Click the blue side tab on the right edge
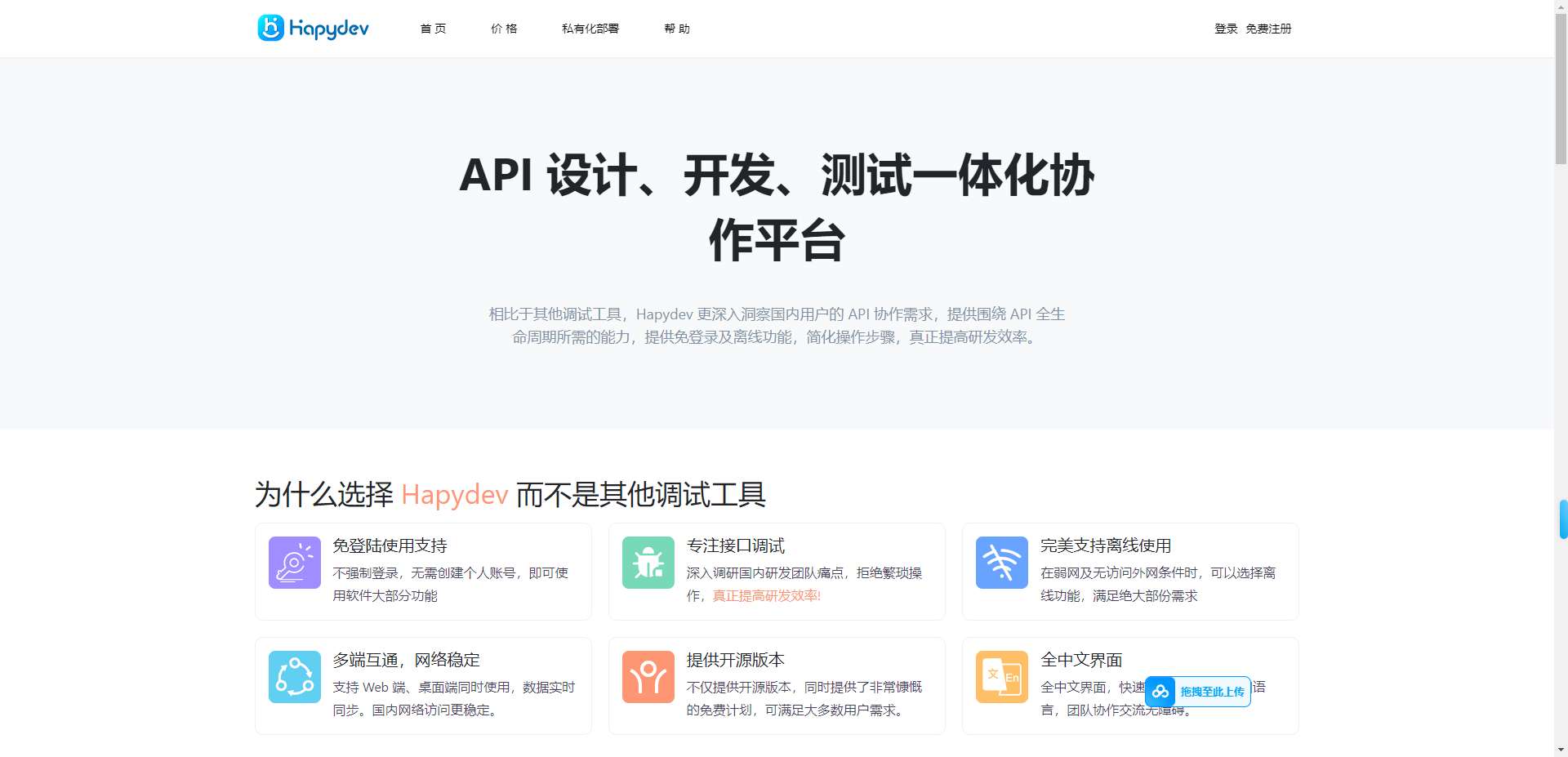1568x757 pixels. [x=1564, y=519]
